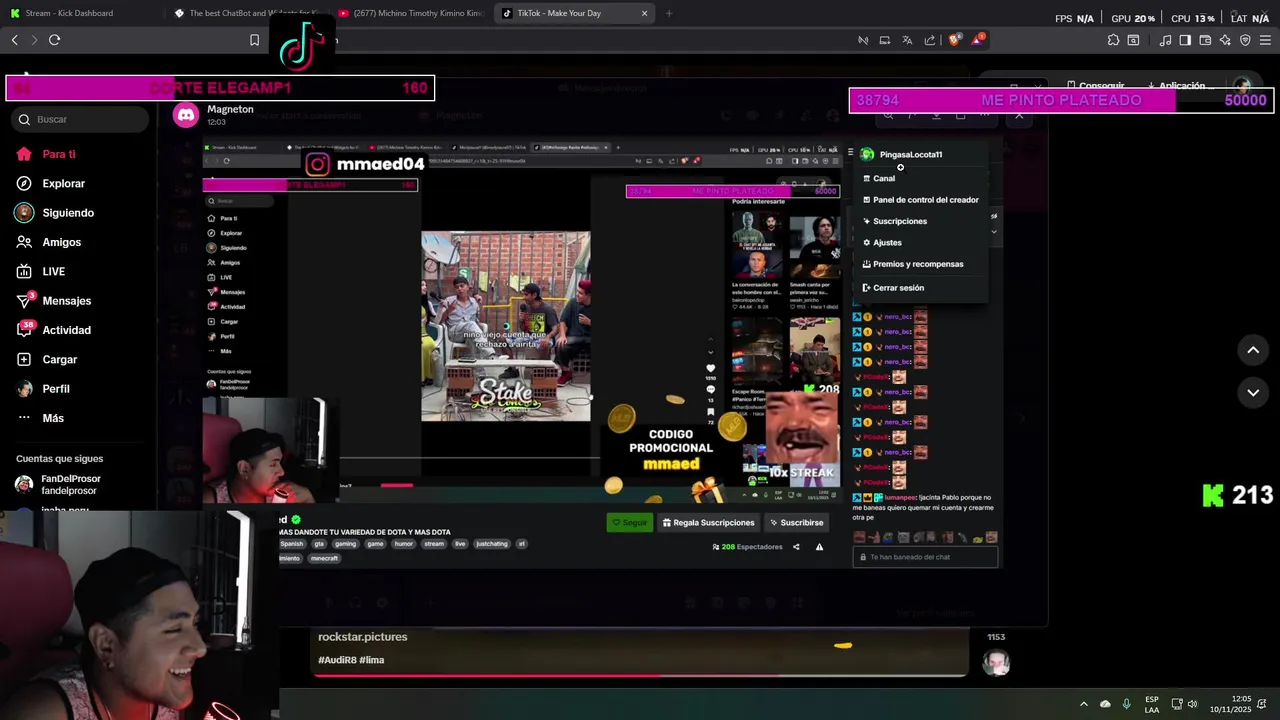Viewport: 1280px width, 720px height.
Task: Click the spanish tag under stream title
Action: click(x=291, y=544)
